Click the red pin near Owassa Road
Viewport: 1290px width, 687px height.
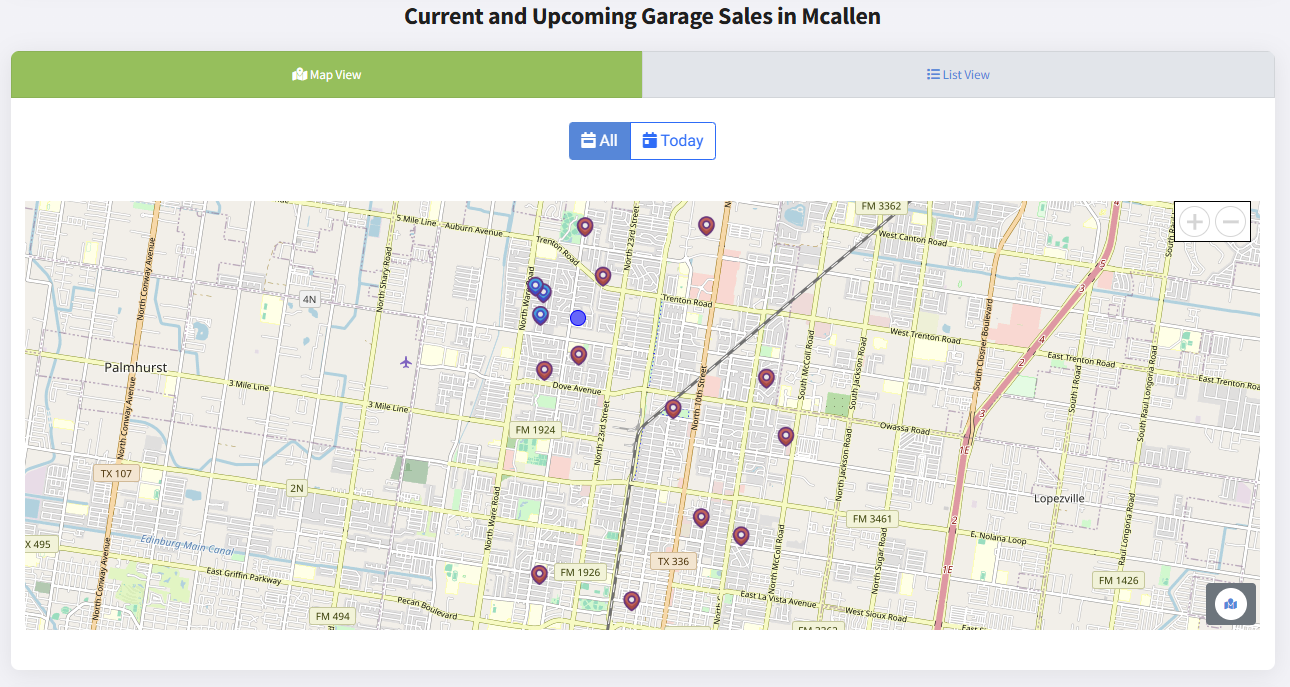786,436
